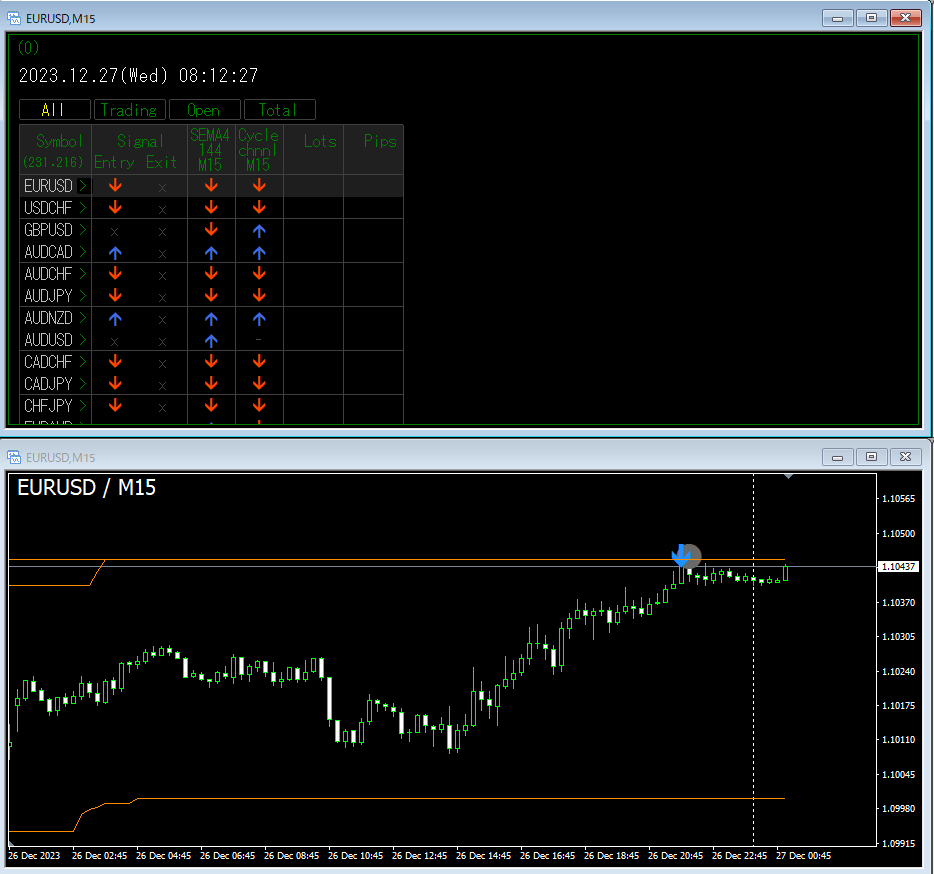Open AUDUSD chart via its row chevron

pos(83,340)
